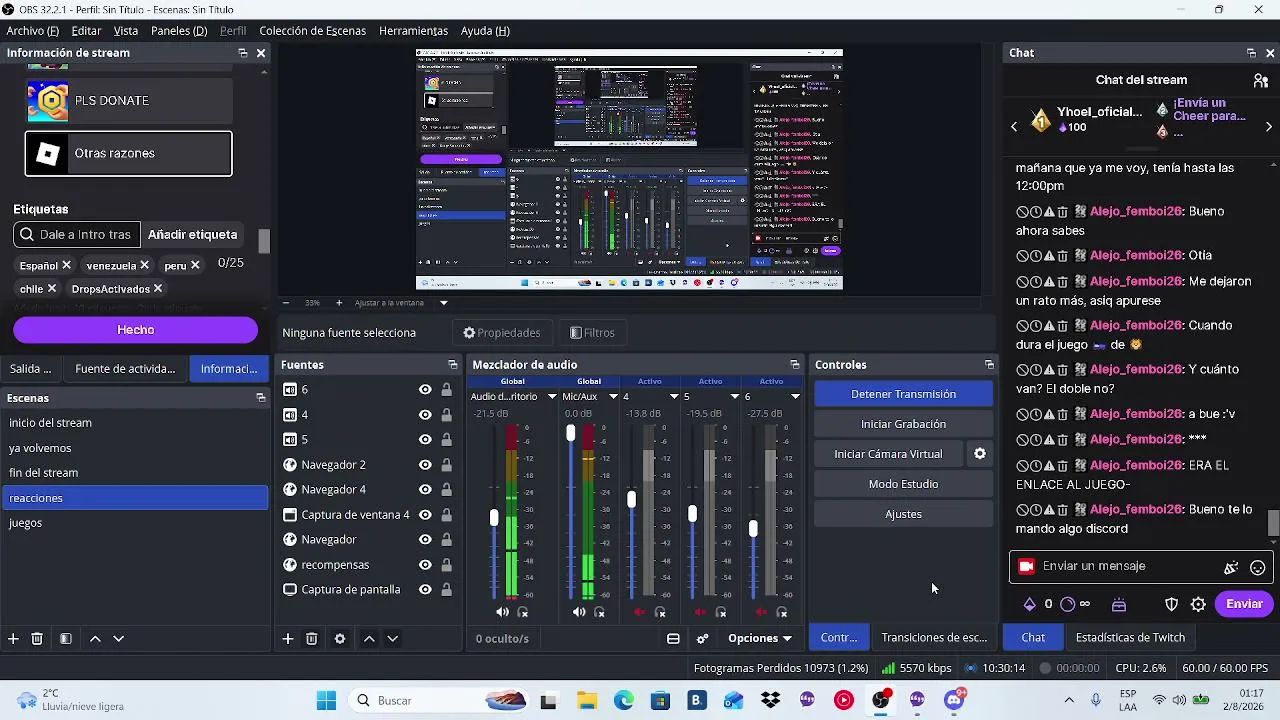
Task: Unlock the Navegador 4 source
Action: pyautogui.click(x=446, y=490)
